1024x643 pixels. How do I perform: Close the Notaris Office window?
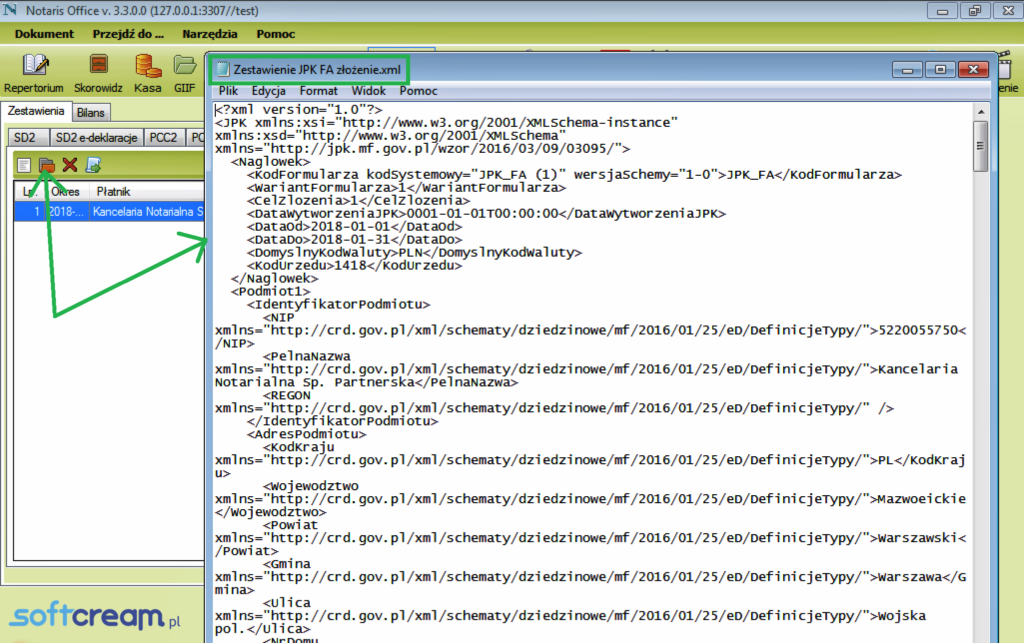(1008, 10)
